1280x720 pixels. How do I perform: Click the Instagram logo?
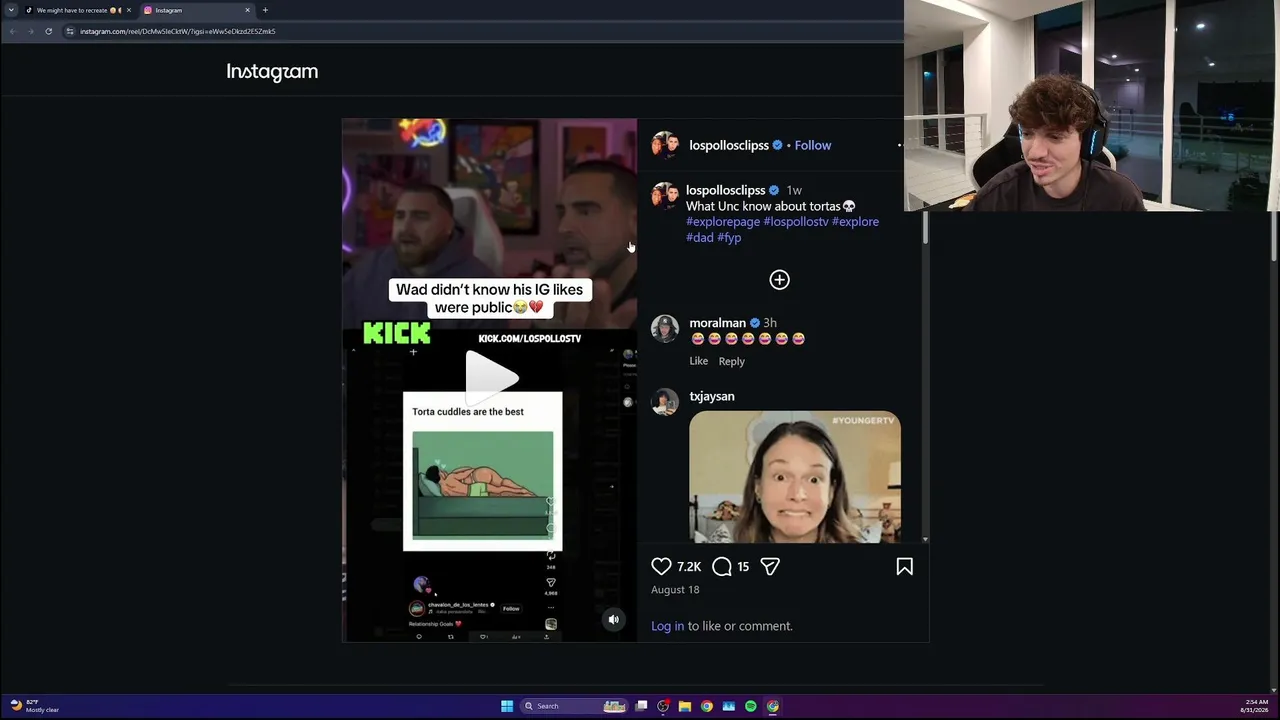point(272,71)
